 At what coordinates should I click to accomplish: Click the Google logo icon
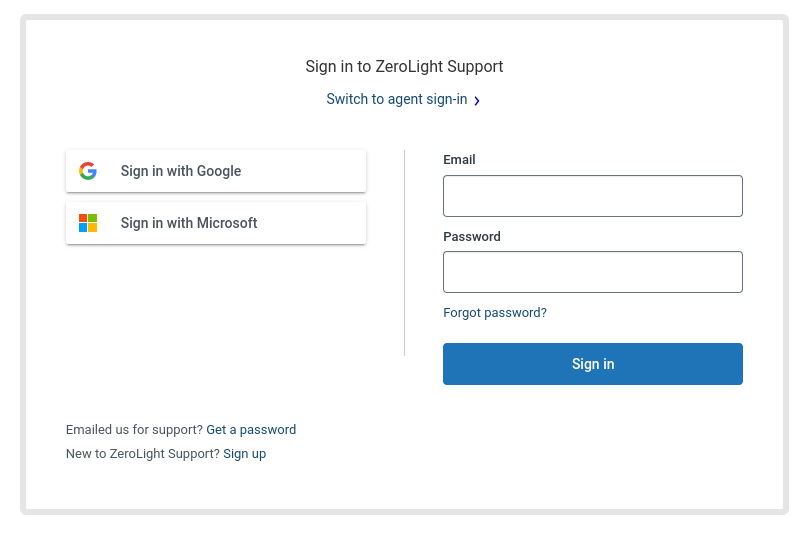coord(88,171)
